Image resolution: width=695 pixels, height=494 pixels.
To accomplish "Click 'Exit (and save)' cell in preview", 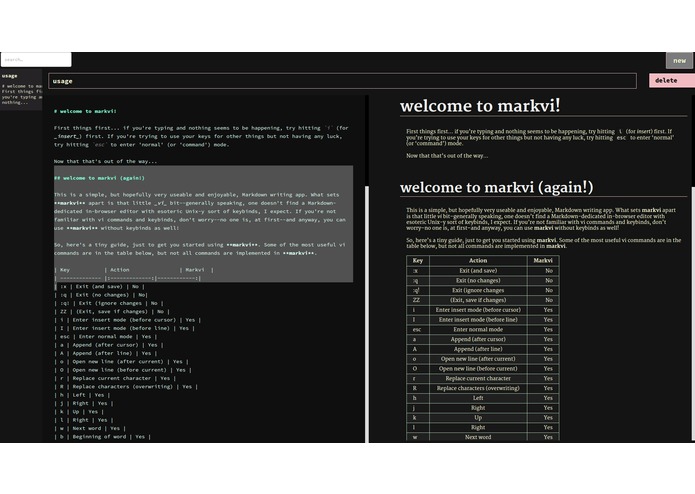I will (x=478, y=271).
